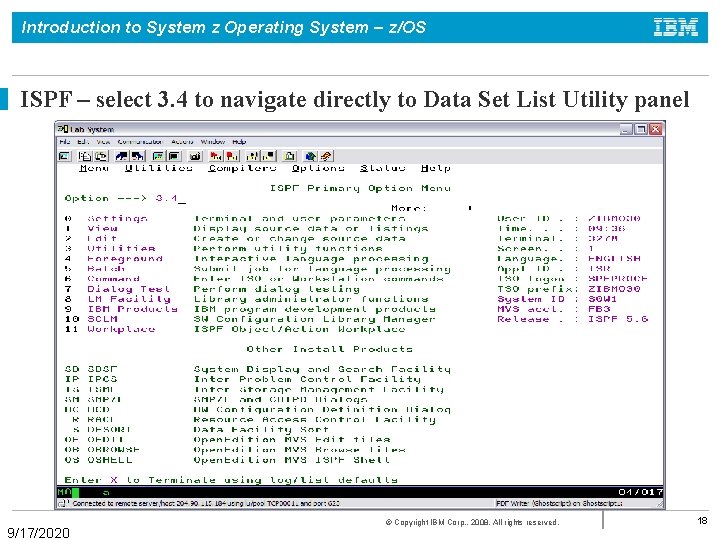Select option 3 Utilities
The width and height of the screenshot is (720, 540).
(121, 249)
